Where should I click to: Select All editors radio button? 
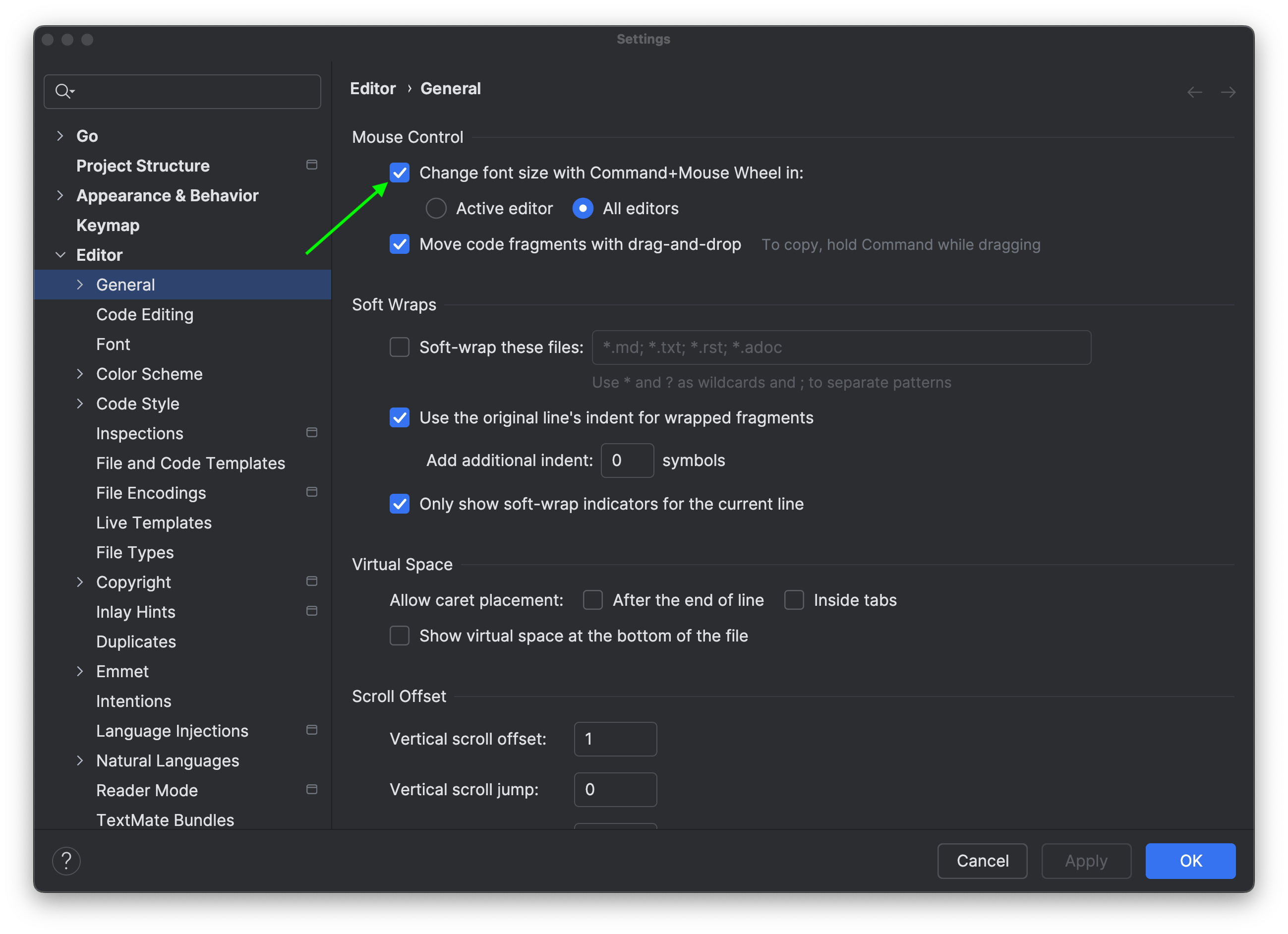point(582,208)
